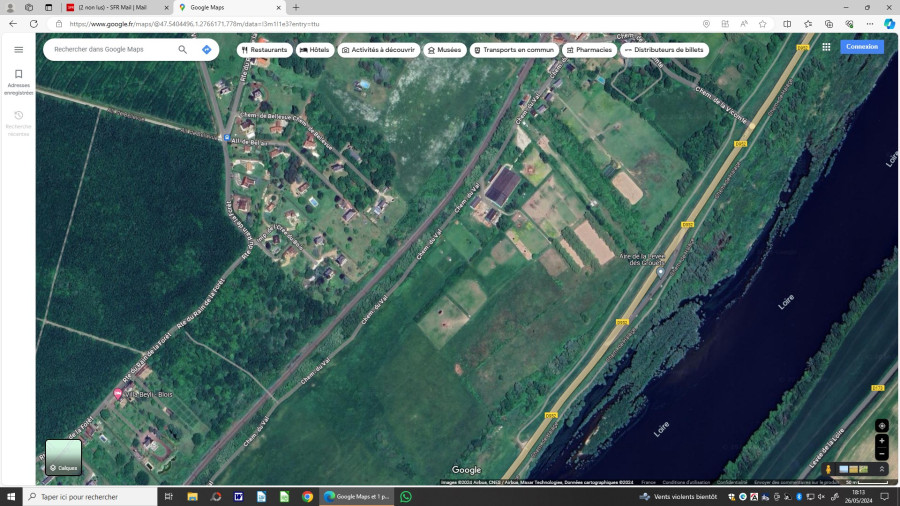The width and height of the screenshot is (900, 506).
Task: Filter map by Restaurants
Action: coord(264,49)
